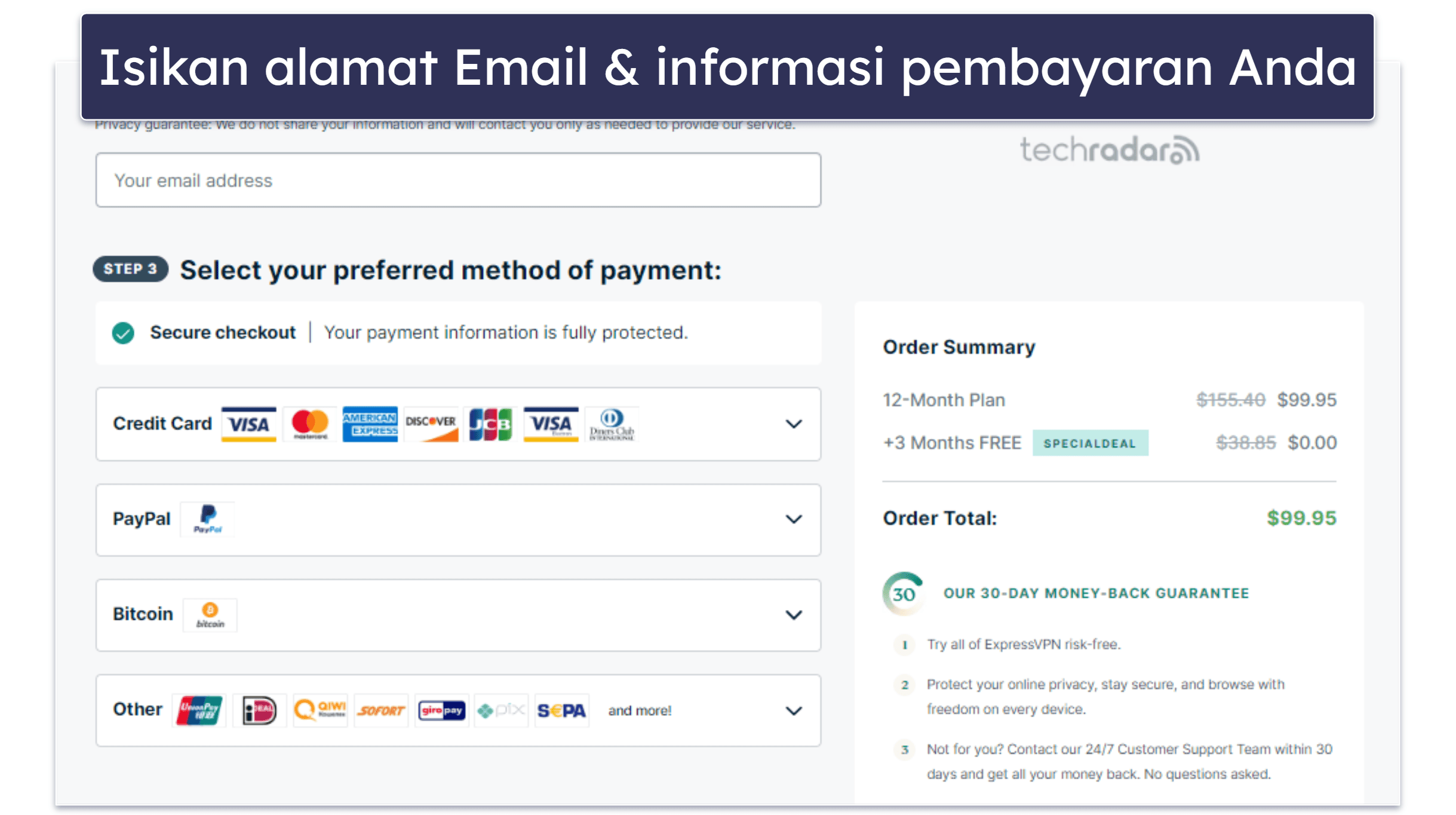
Task: Click the 'Other' payment label
Action: pos(137,709)
